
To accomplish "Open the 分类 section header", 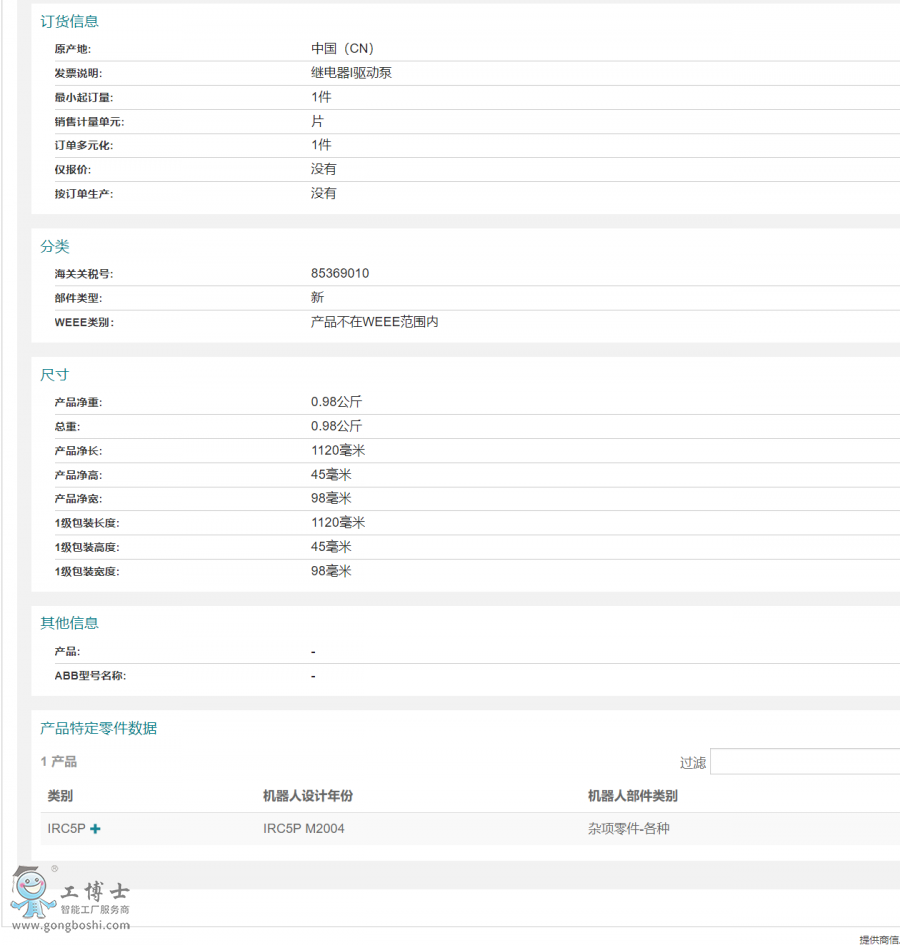I will (54, 246).
